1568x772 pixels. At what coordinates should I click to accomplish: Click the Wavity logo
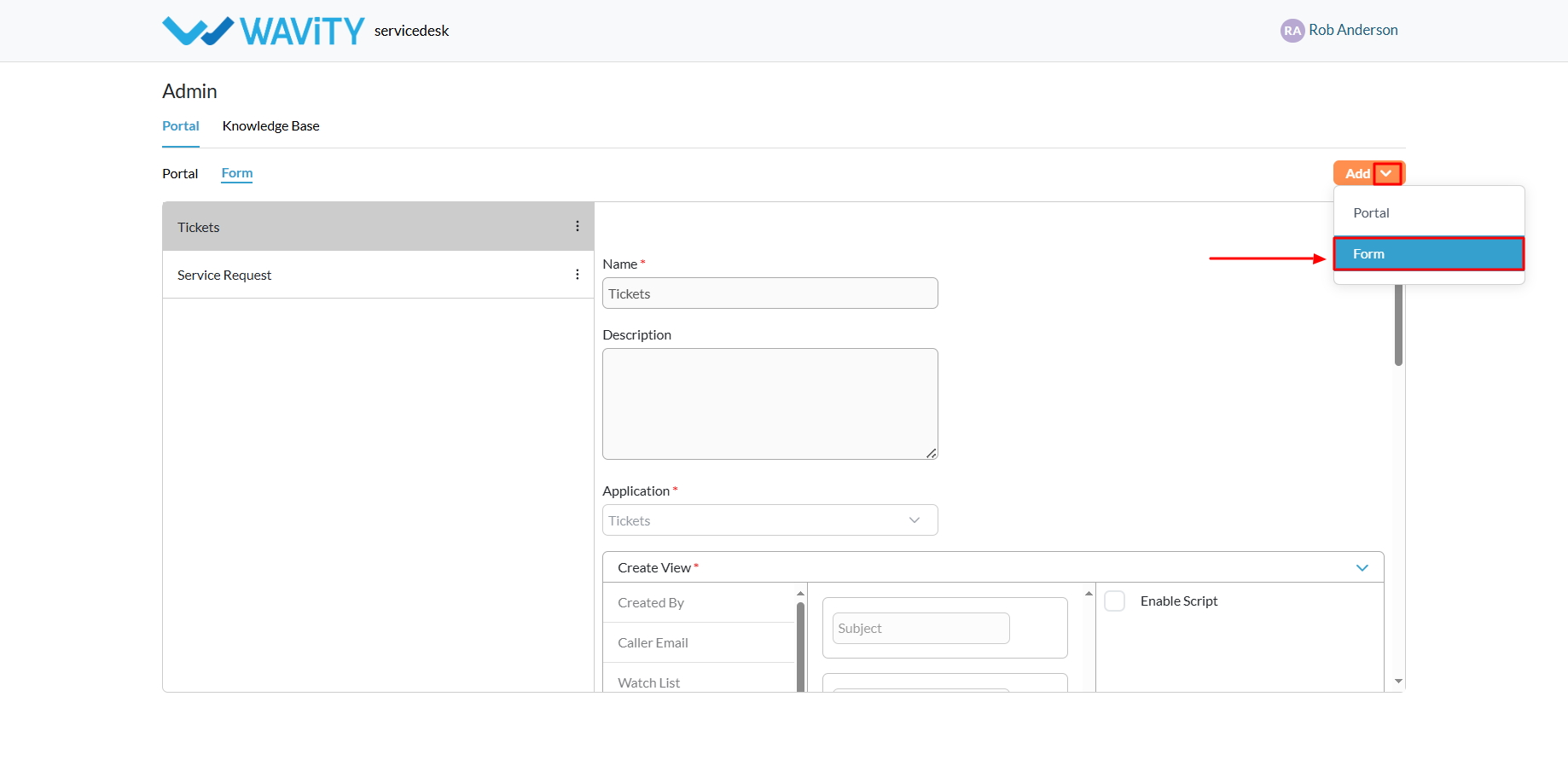pos(263,31)
